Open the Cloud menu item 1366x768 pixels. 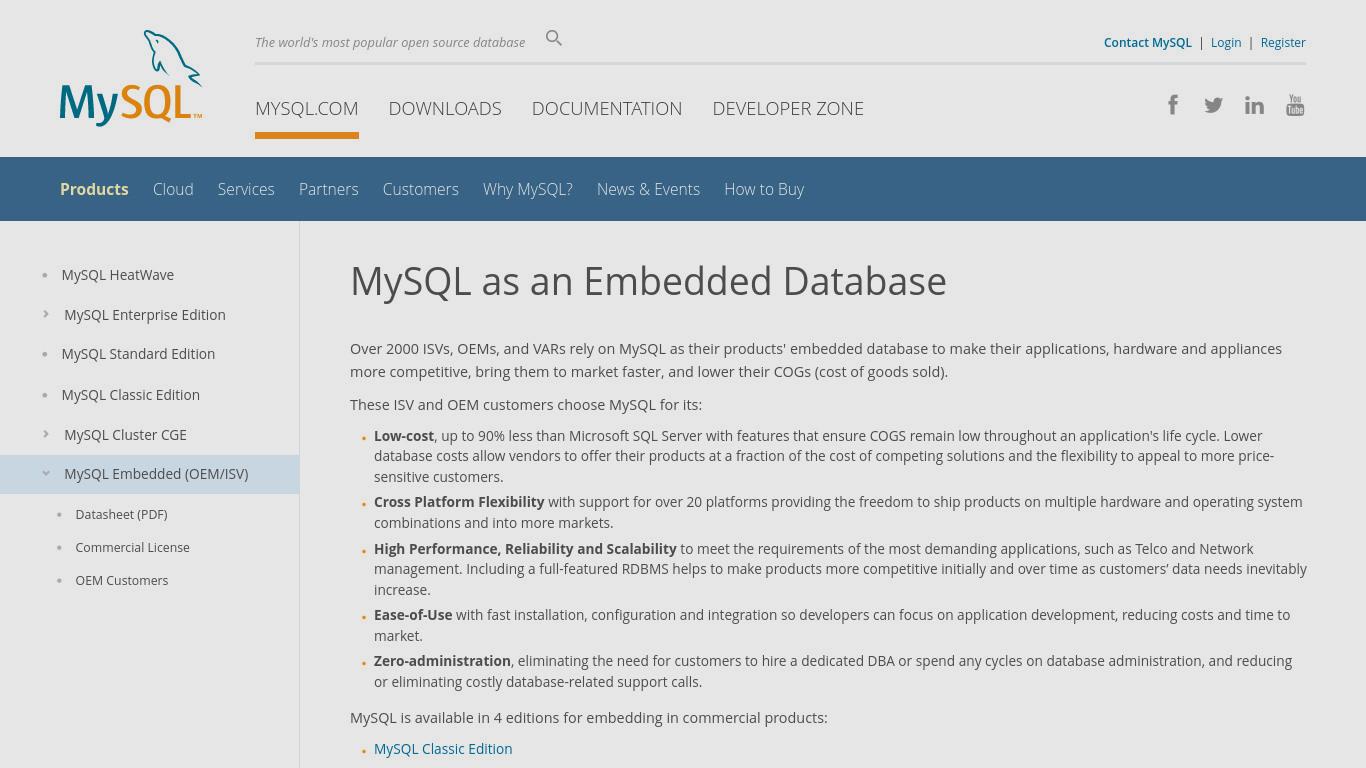(x=173, y=189)
